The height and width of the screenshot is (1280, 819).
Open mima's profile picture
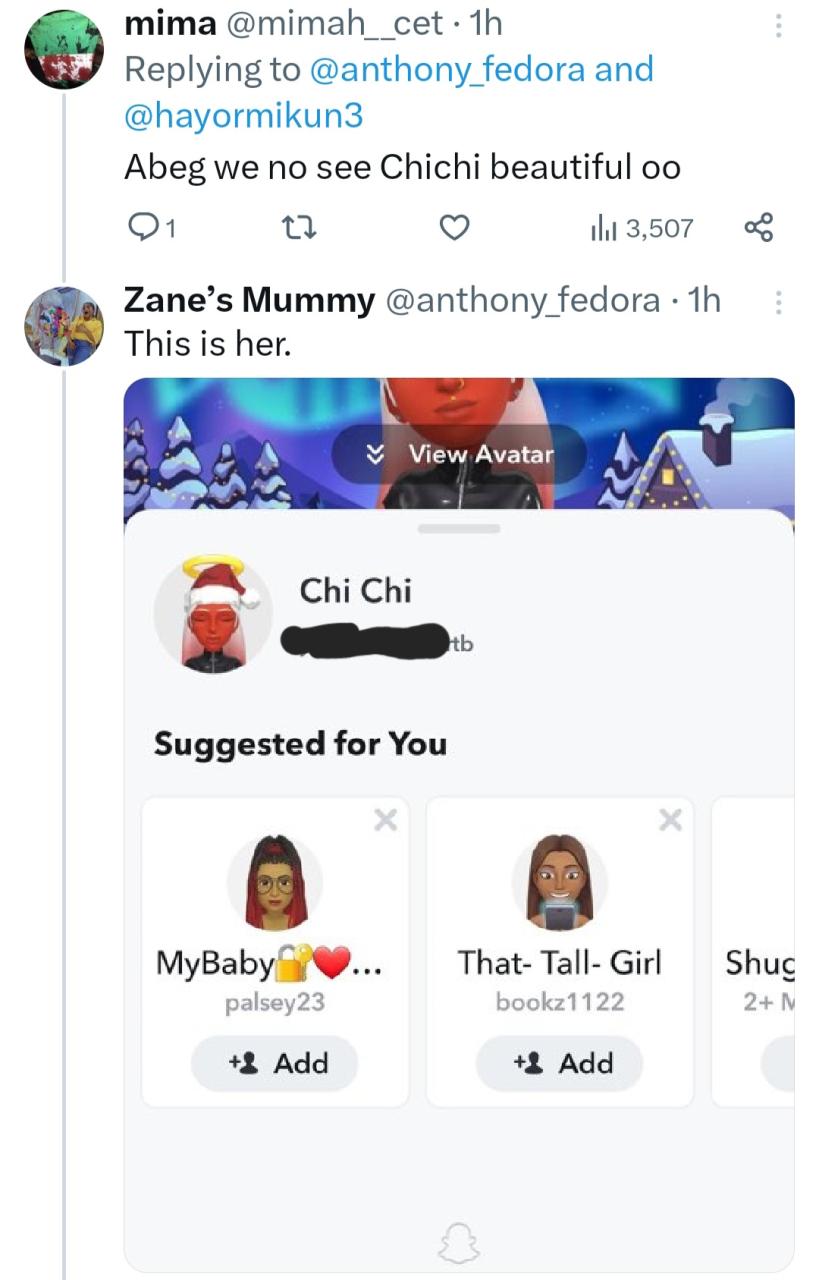[64, 52]
